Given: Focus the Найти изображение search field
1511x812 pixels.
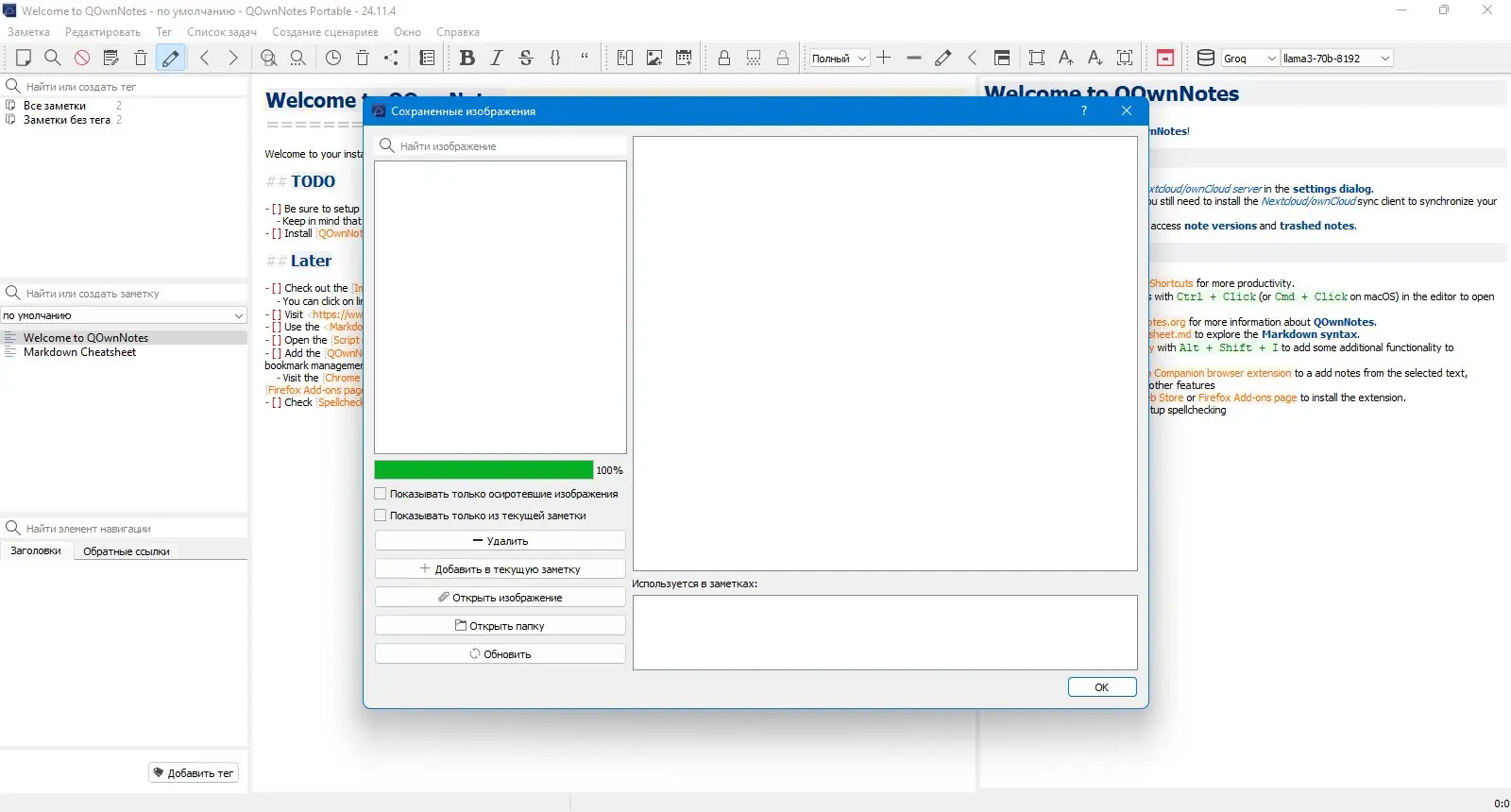Looking at the screenshot, I should point(501,146).
